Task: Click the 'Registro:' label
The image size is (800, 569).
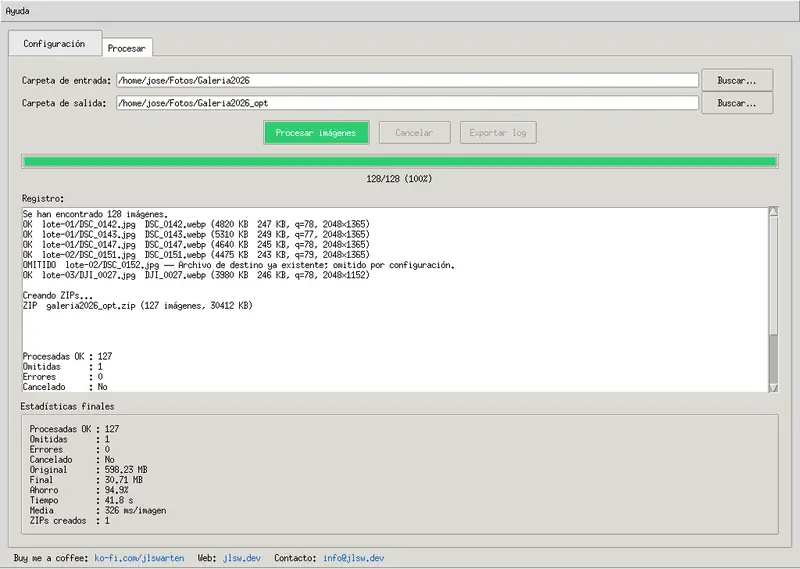Action: 43,199
